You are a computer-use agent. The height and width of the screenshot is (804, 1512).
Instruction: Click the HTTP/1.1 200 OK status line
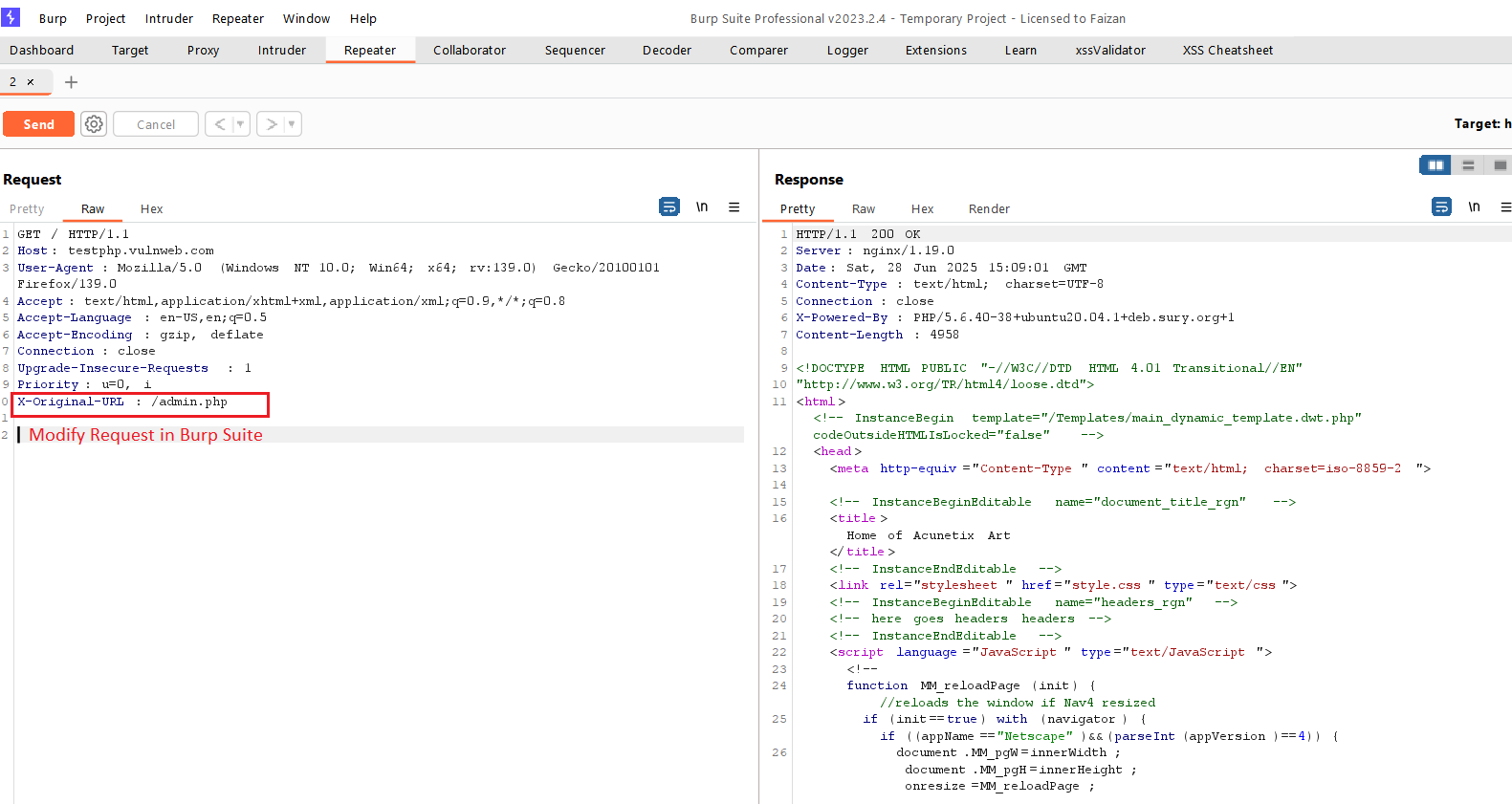click(x=858, y=234)
